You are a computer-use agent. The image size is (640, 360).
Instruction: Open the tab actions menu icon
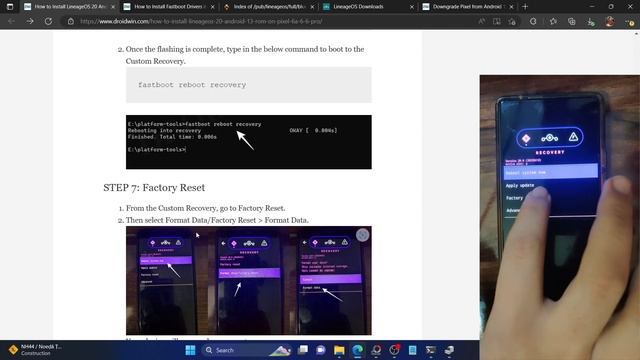coord(10,7)
